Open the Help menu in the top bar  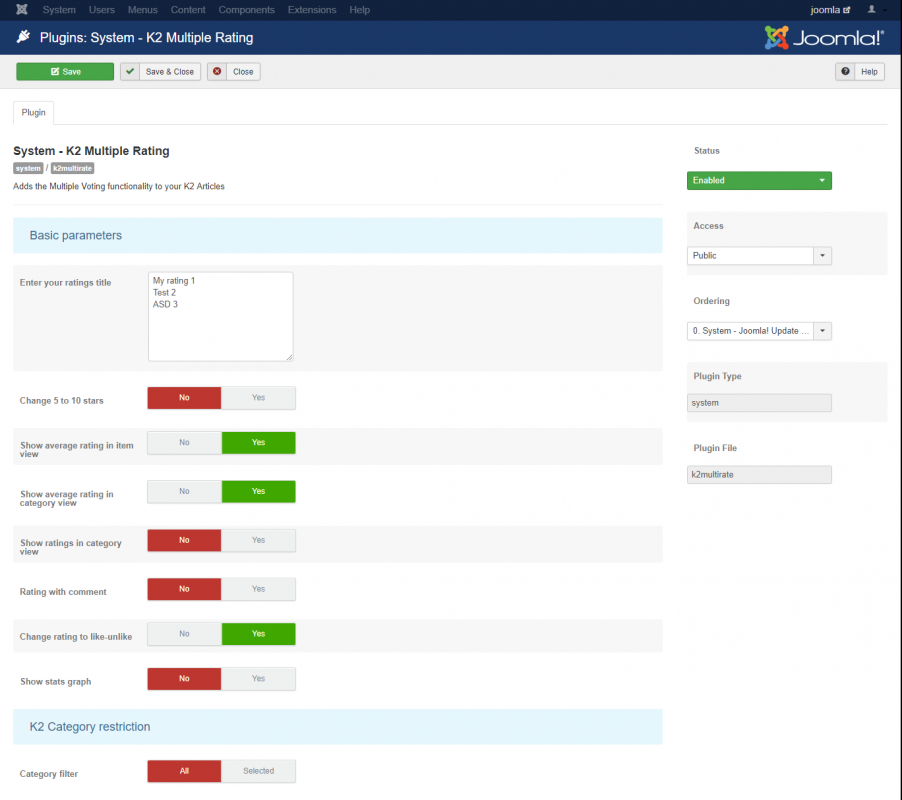(360, 10)
